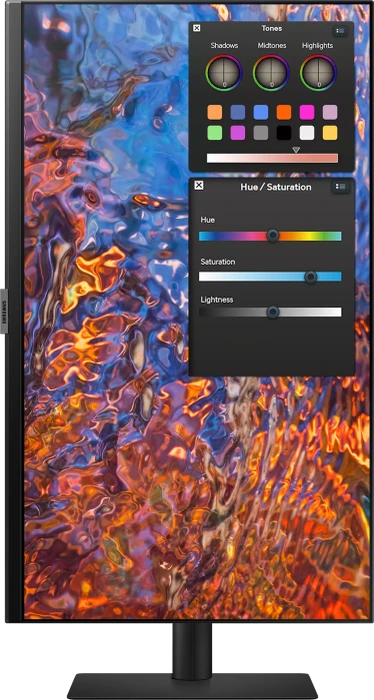Click the Hue / Saturation panel title
The height and width of the screenshot is (700, 374).
276,187
